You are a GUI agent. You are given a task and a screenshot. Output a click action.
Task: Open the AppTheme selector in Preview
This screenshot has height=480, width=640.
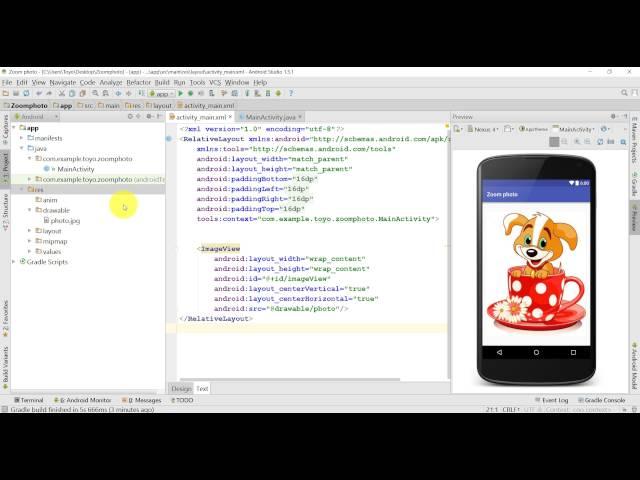(533, 129)
